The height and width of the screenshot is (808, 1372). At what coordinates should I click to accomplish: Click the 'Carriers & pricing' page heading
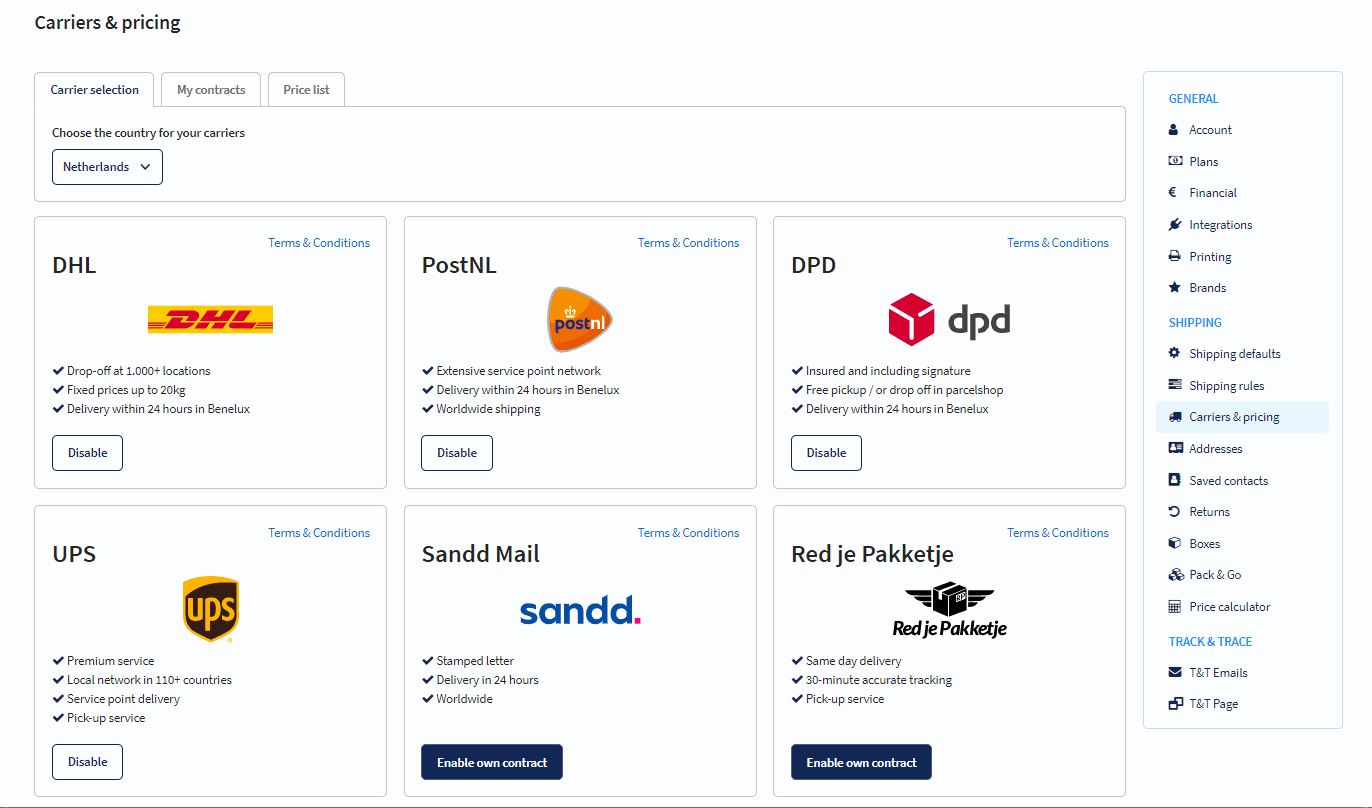108,22
